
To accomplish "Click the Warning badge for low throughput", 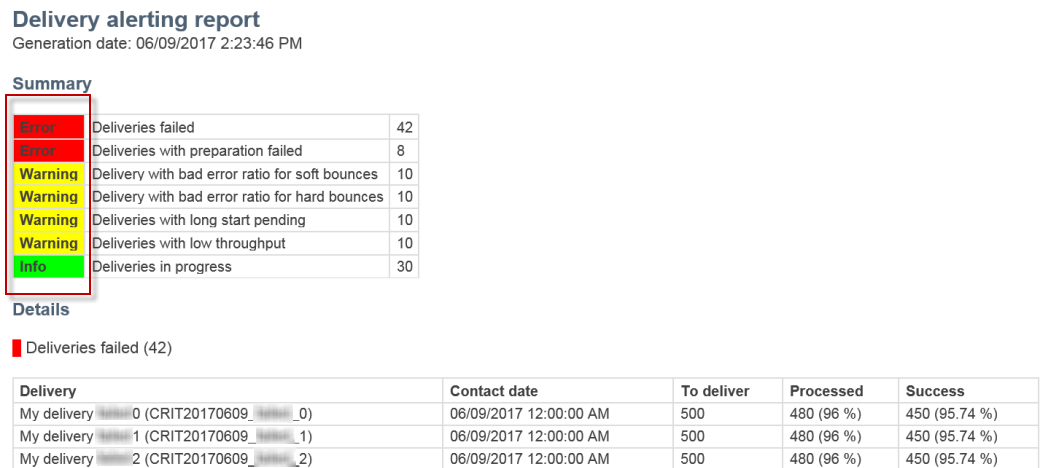I will click(49, 243).
